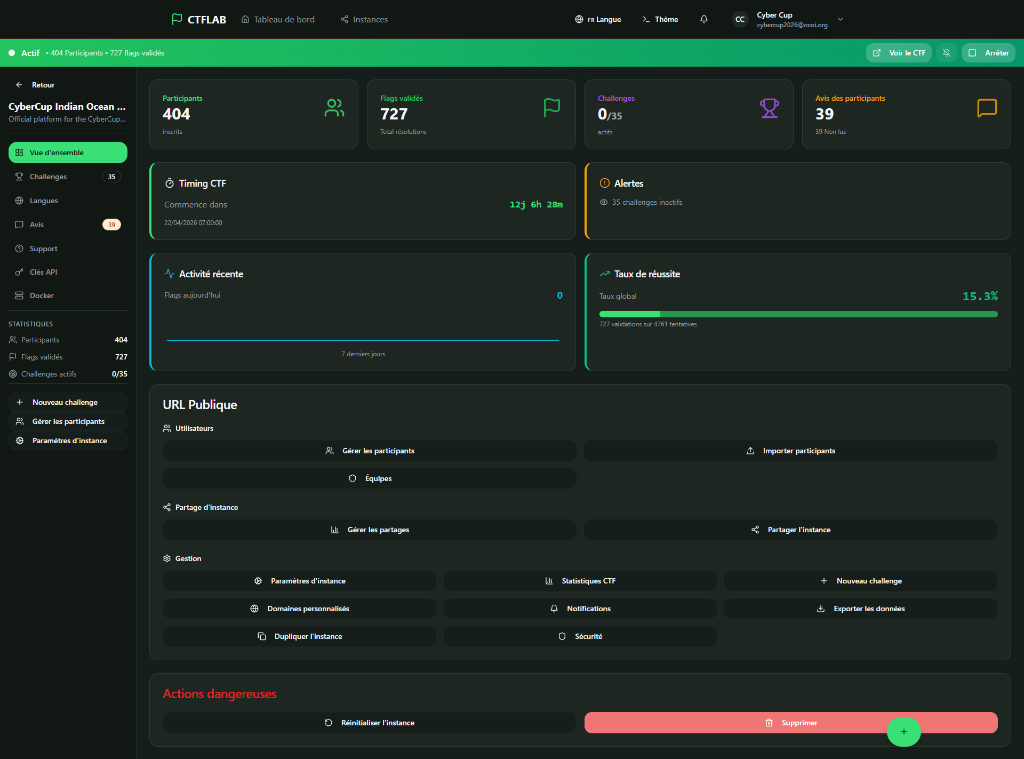This screenshot has height=759, width=1024.
Task: Click the Participants card people icon
Action: click(334, 108)
